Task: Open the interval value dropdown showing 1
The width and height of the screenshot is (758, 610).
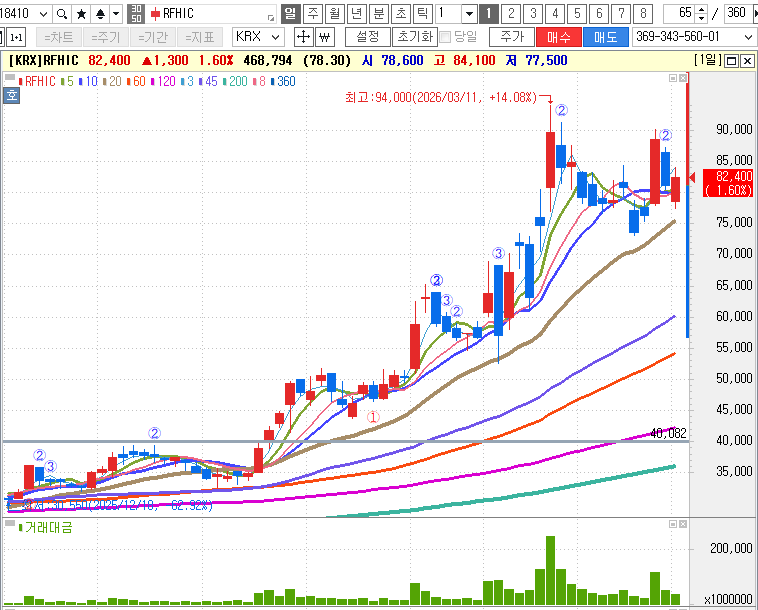Action: (x=468, y=14)
